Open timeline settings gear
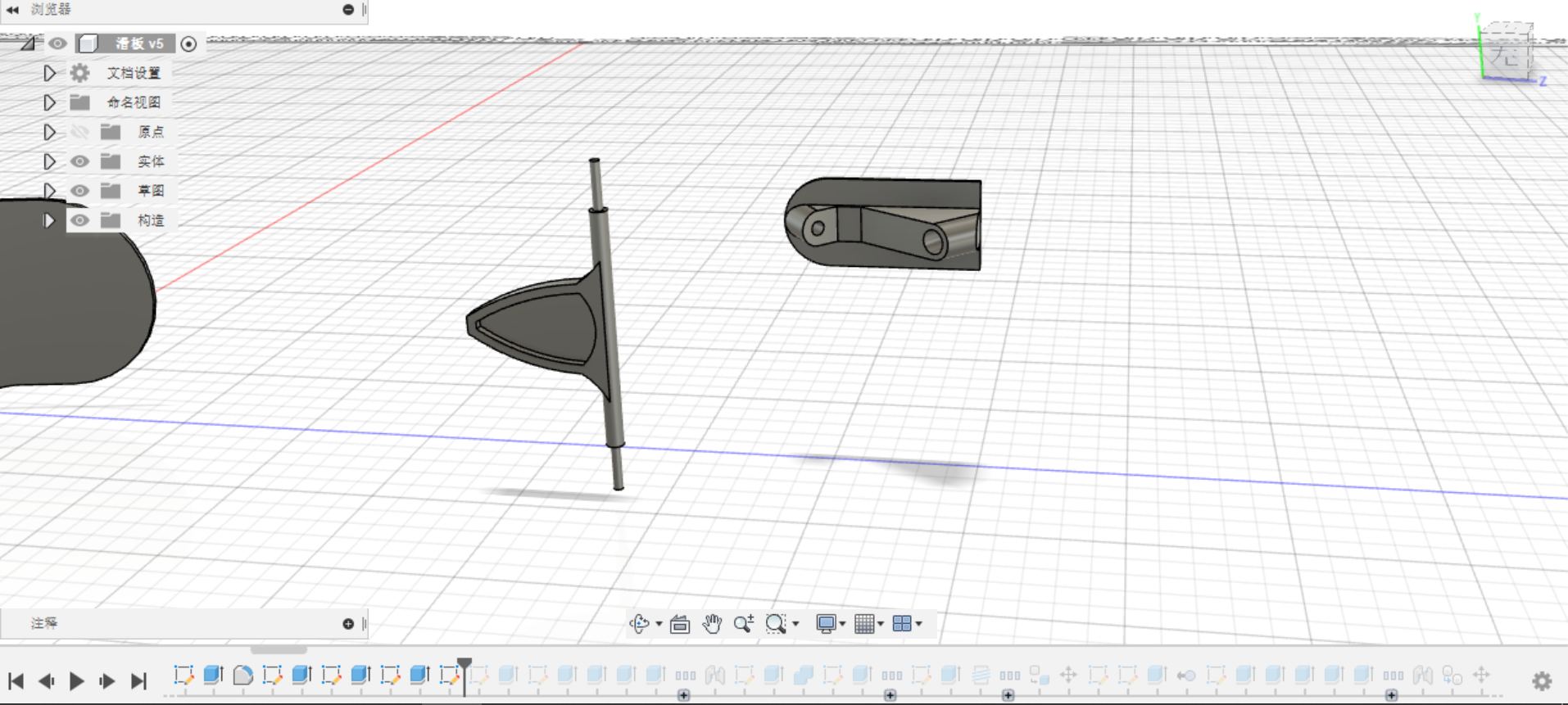Screen dimensions: 1568x705 1542,680
